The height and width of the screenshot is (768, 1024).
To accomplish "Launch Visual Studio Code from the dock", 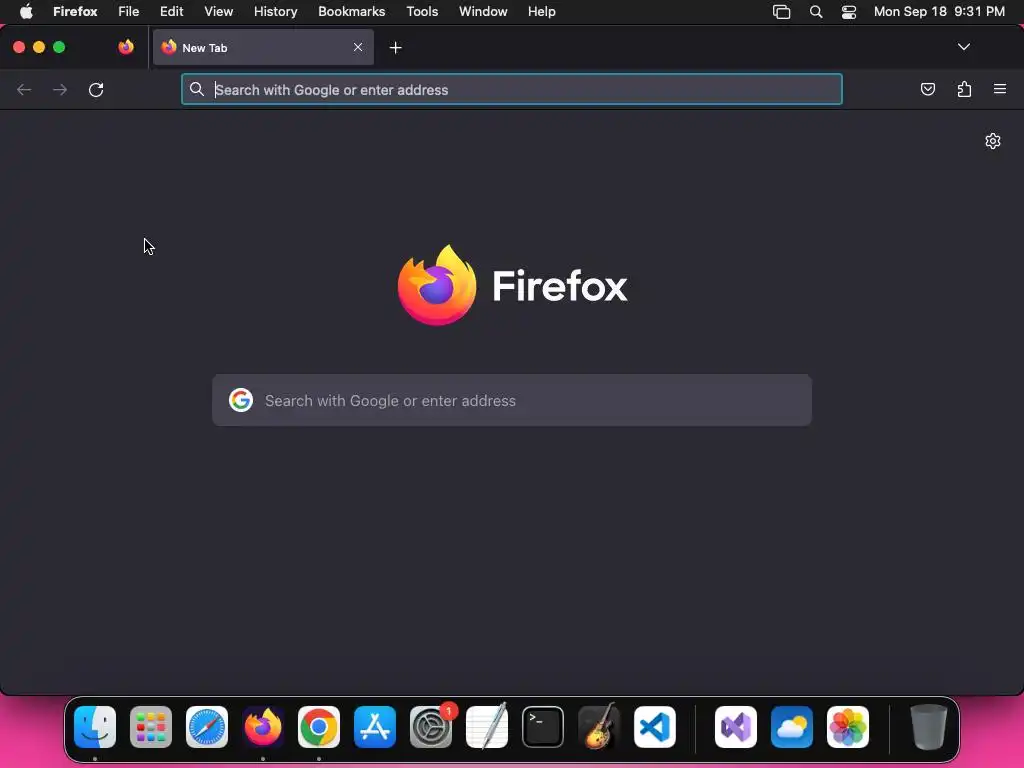I will (654, 727).
